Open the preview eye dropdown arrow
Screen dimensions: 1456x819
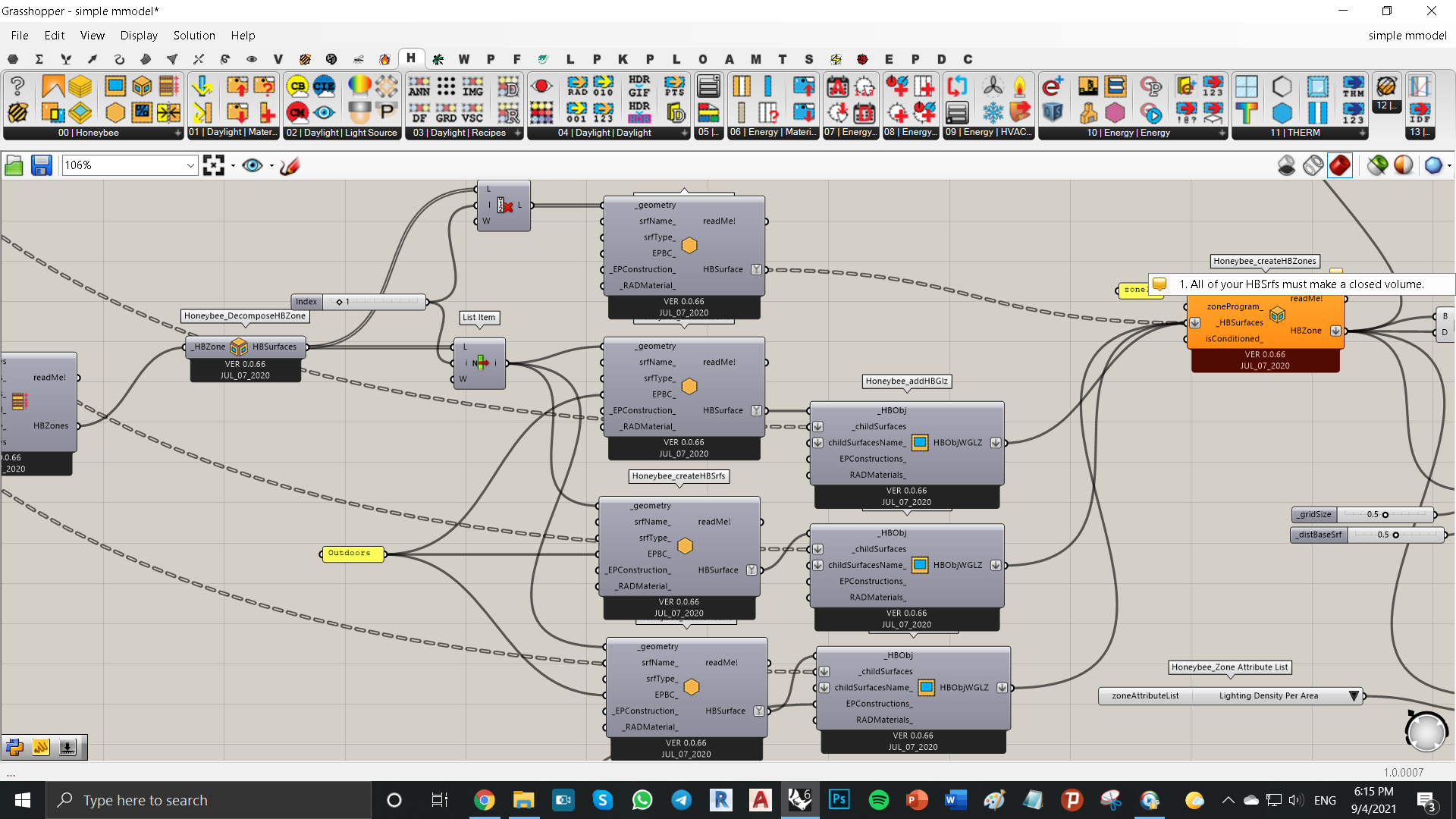(x=271, y=165)
